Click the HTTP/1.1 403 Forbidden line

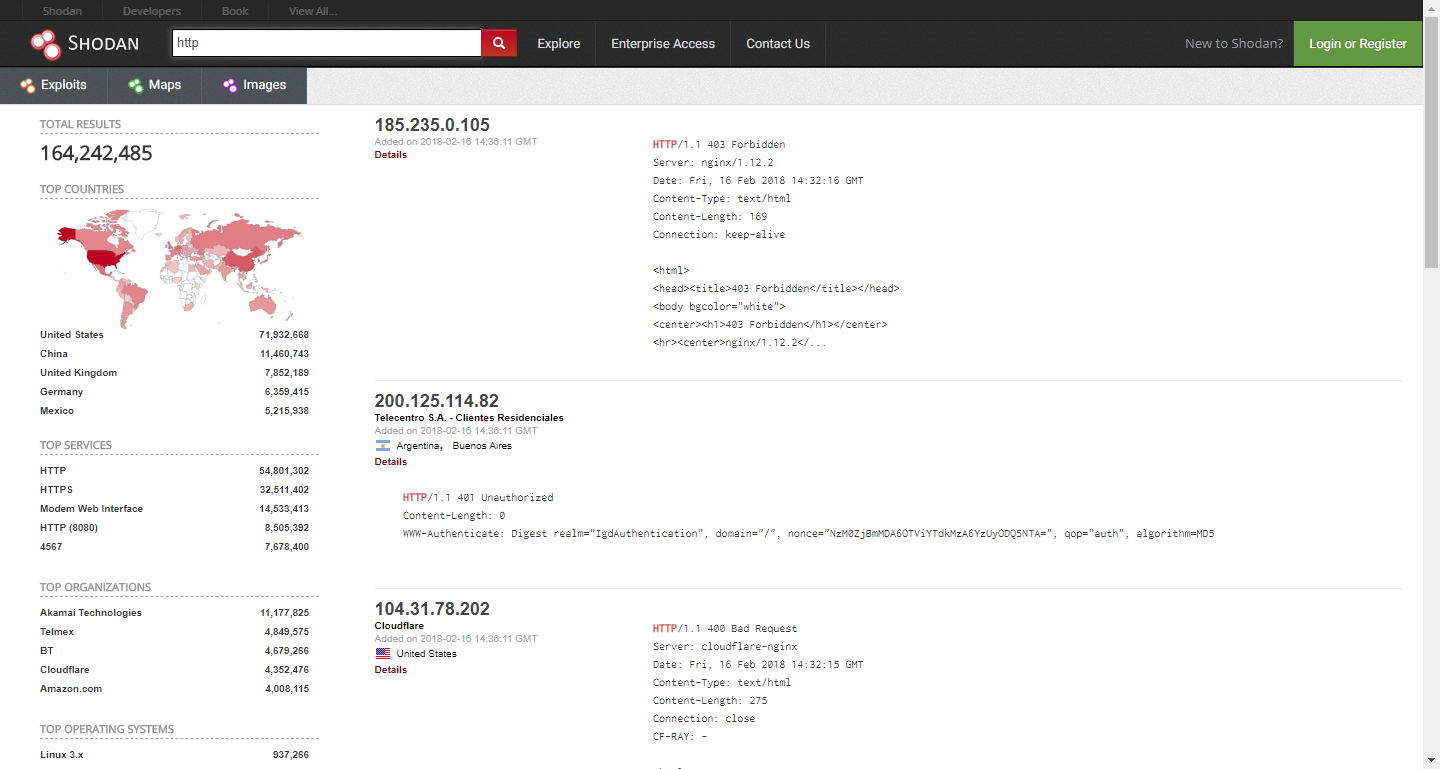pyautogui.click(x=719, y=145)
